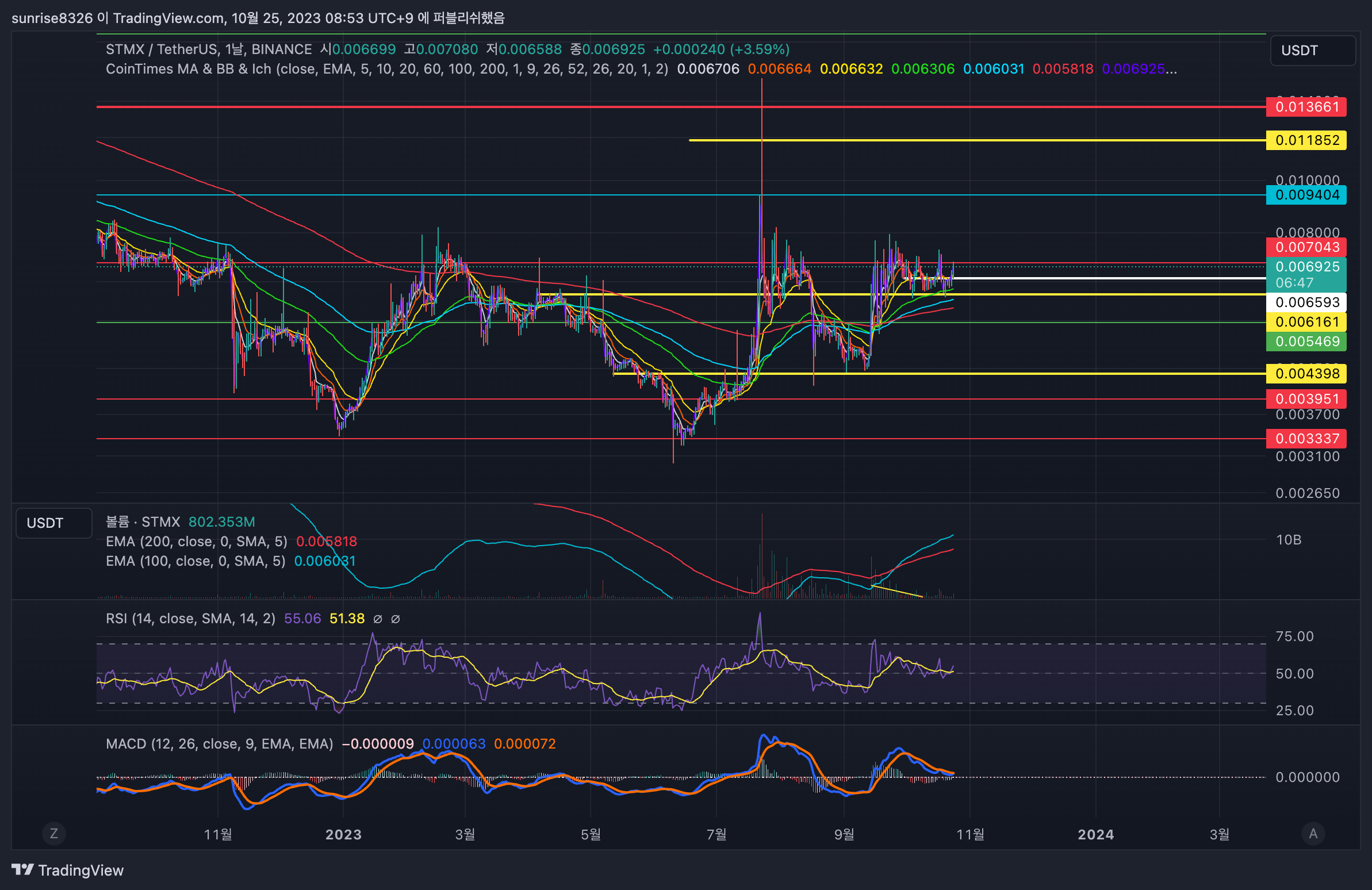Click the volume value 802.353M

click(x=222, y=521)
